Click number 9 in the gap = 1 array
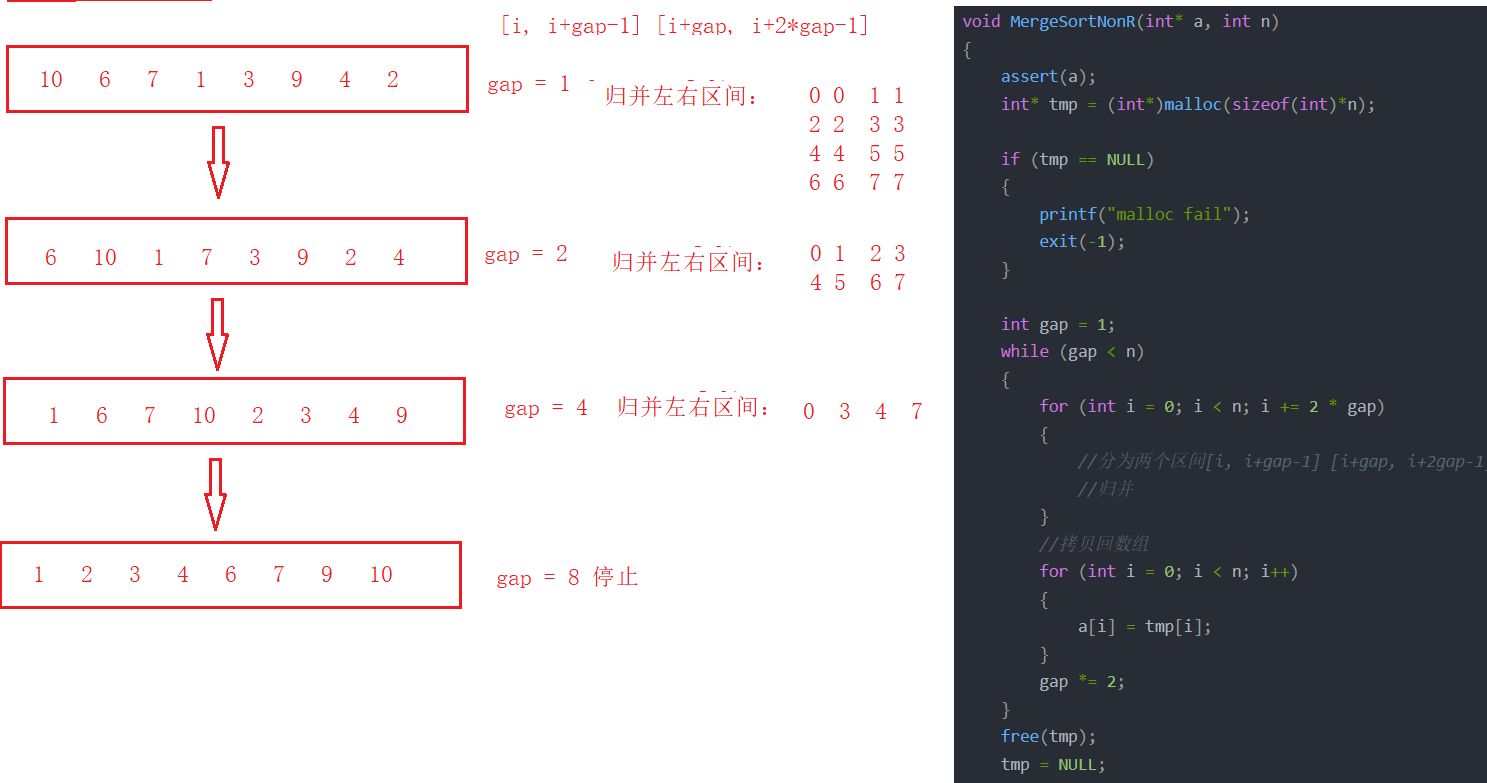This screenshot has width=1487, height=783. pyautogui.click(x=297, y=80)
